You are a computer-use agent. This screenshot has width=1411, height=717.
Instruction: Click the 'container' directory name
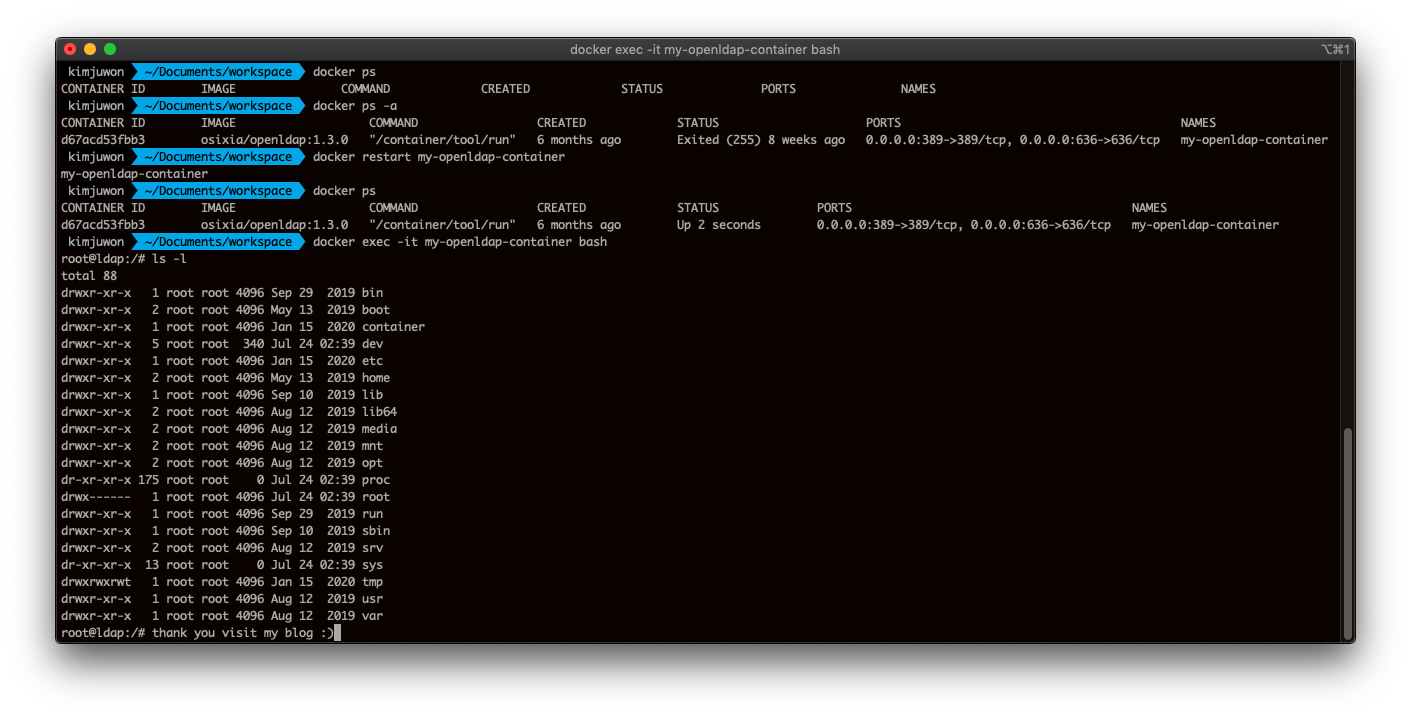point(393,327)
